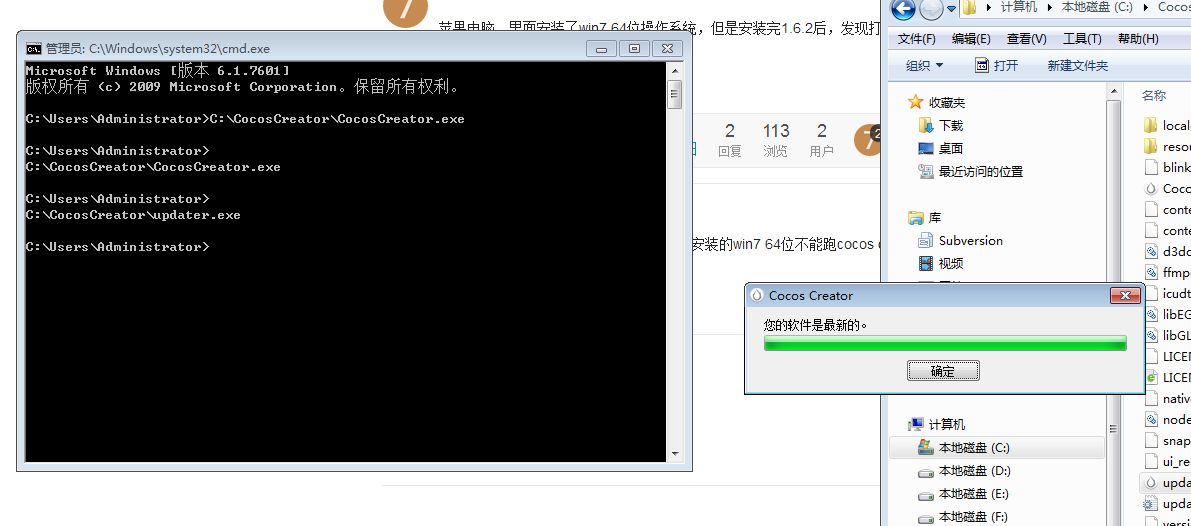
Task: Select the node DLL file icon
Action: pyautogui.click(x=1150, y=419)
